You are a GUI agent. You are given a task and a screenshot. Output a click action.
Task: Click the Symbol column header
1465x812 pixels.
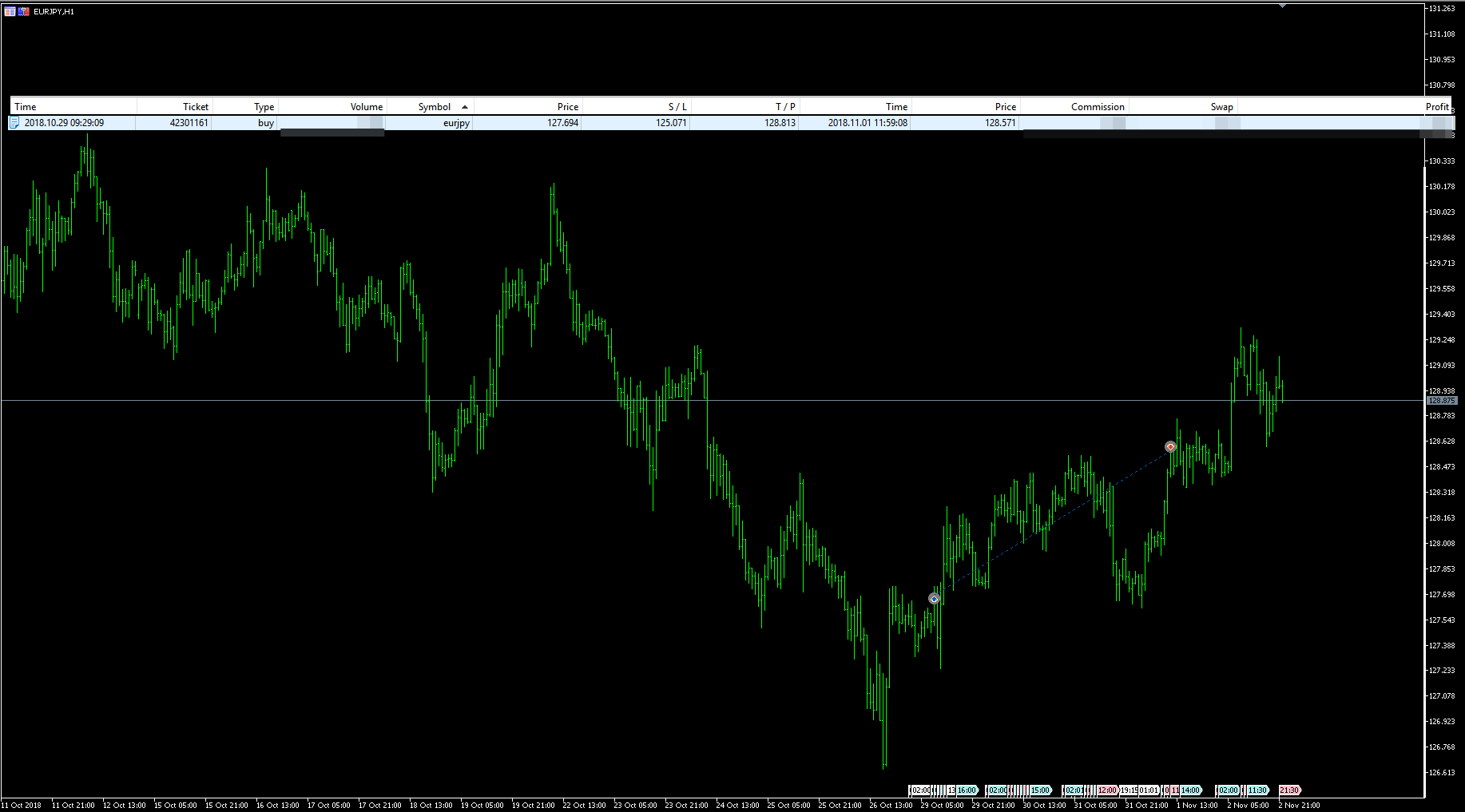click(435, 107)
